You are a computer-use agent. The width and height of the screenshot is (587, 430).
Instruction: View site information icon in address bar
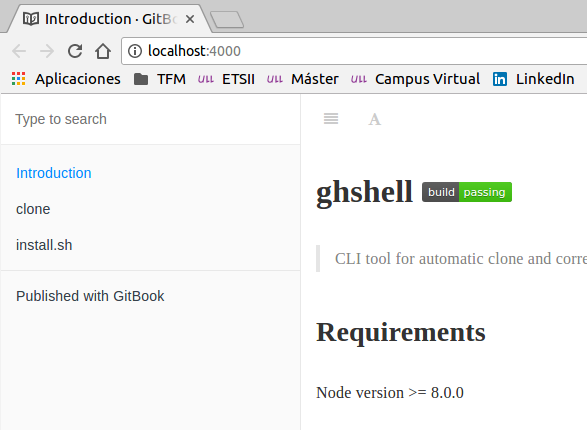coord(135,51)
